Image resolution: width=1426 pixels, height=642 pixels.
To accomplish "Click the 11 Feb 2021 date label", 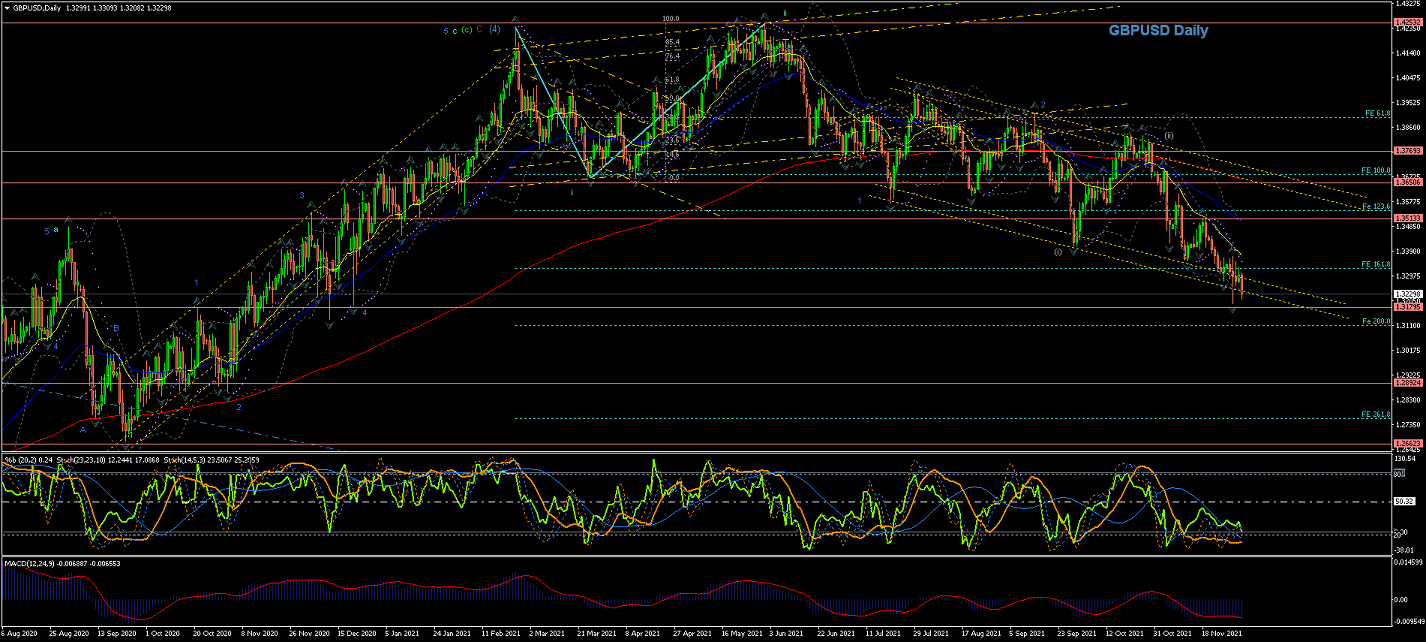I will [501, 634].
